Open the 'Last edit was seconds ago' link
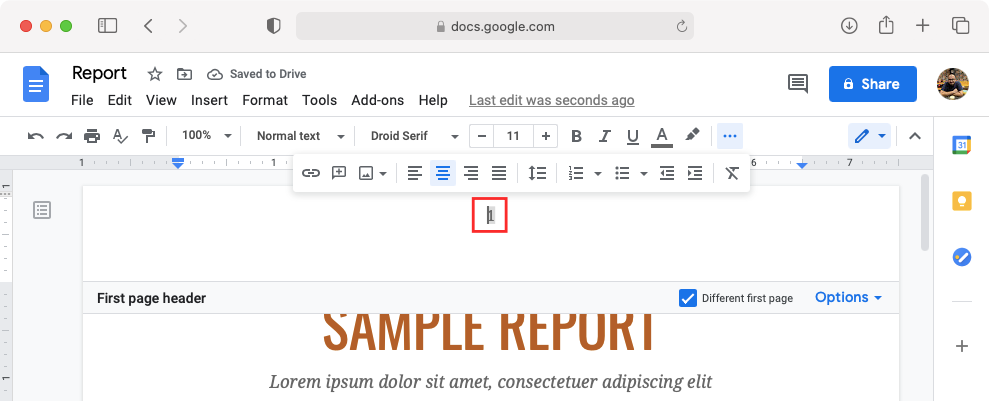989x401 pixels. tap(551, 100)
